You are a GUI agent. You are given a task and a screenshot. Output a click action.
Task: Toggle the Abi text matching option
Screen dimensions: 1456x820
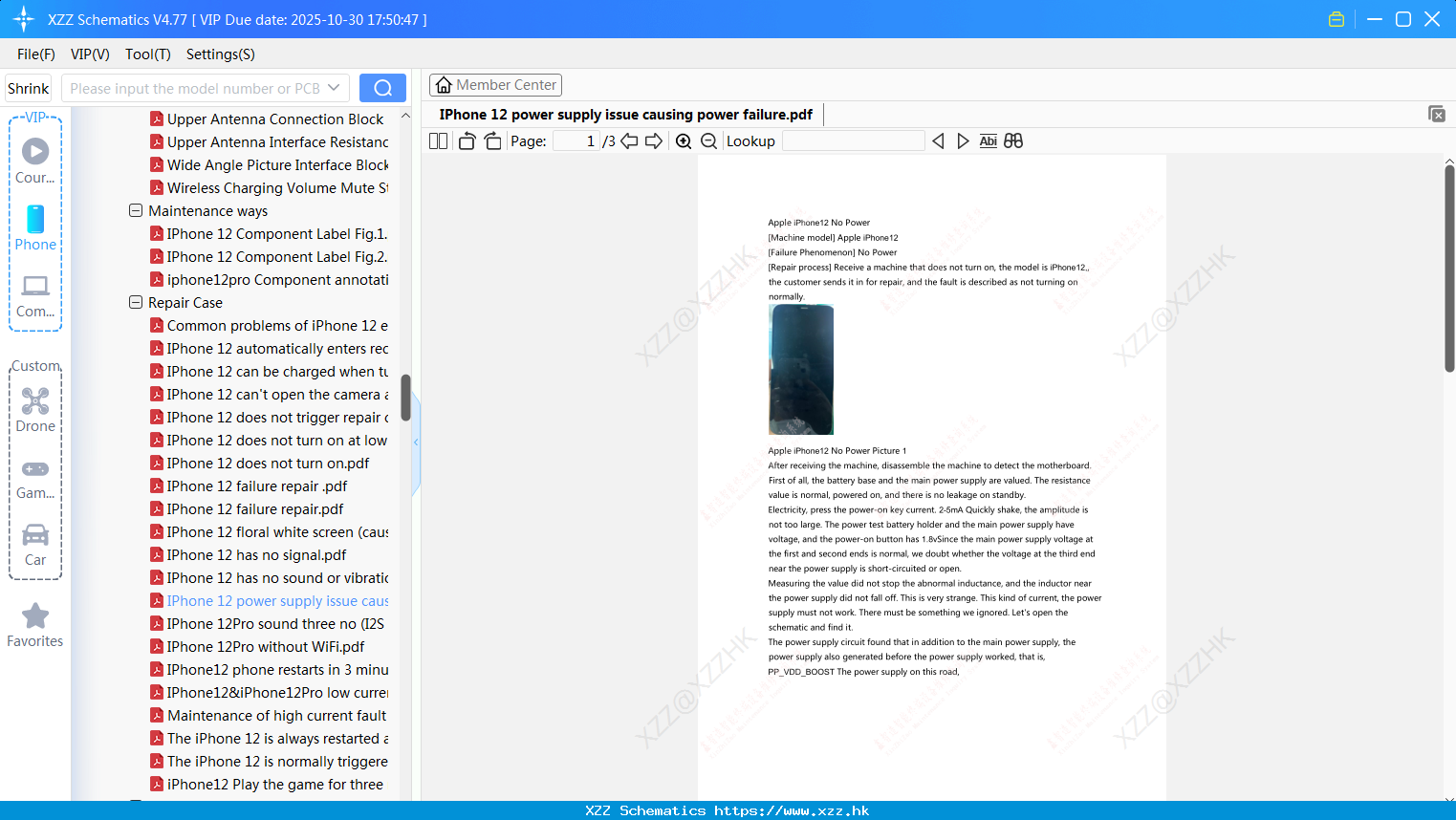(x=989, y=141)
